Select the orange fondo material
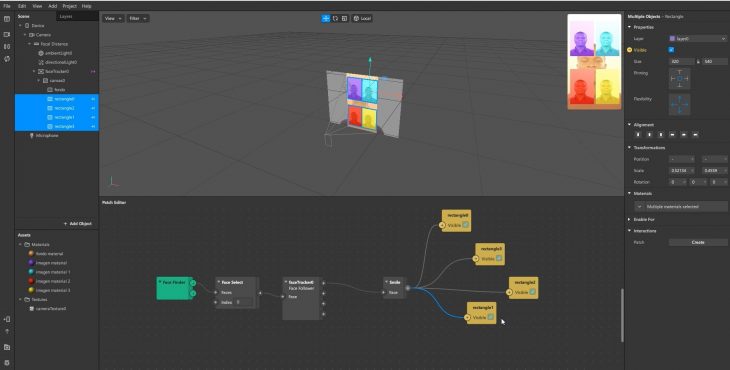This screenshot has height=370, width=730. (x=46, y=254)
